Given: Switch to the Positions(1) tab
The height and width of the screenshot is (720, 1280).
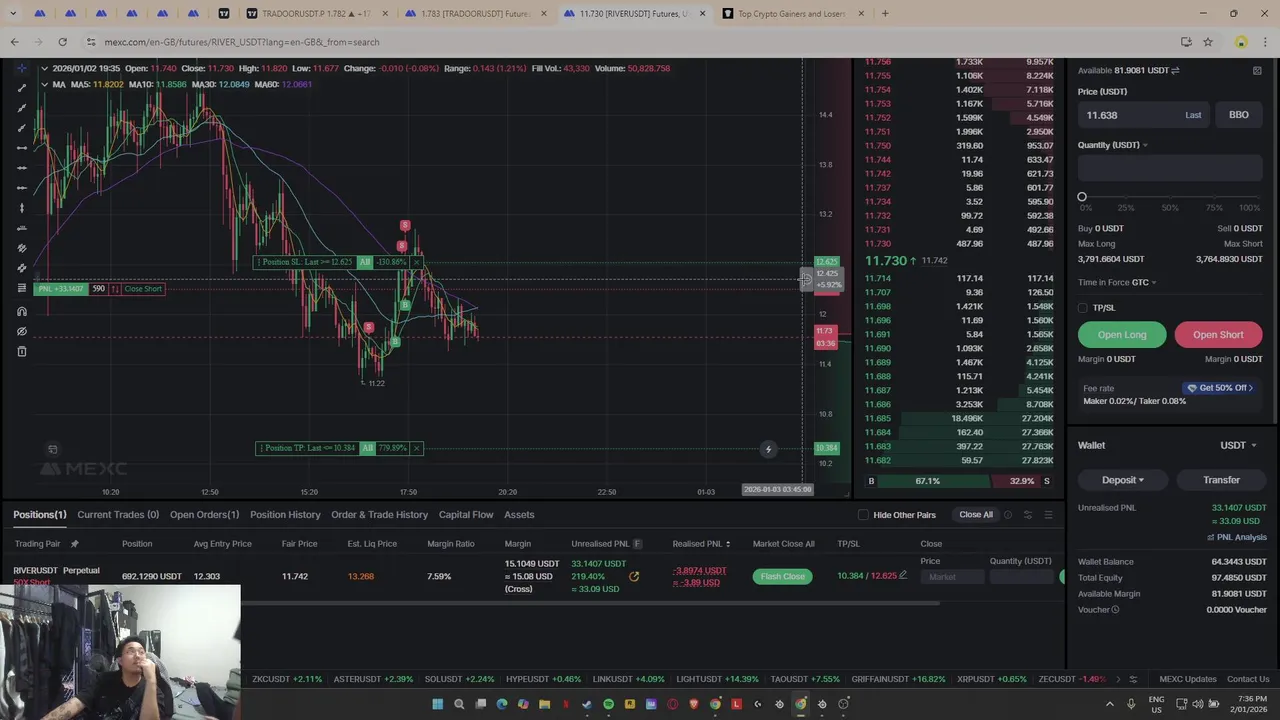Looking at the screenshot, I should [x=40, y=515].
